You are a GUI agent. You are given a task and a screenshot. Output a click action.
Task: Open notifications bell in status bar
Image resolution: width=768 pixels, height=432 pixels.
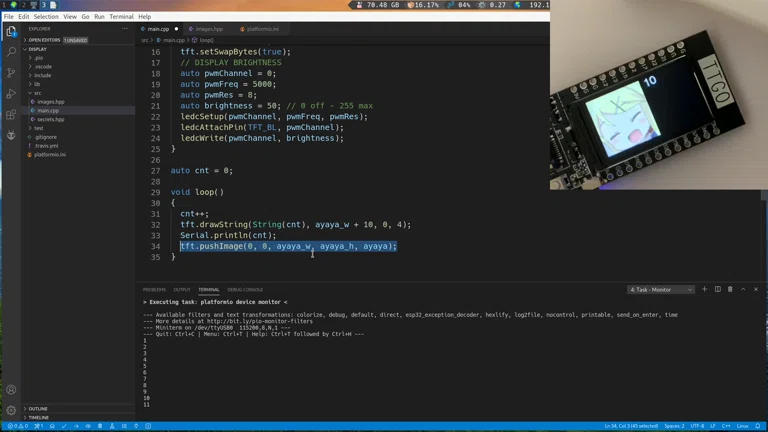(758, 426)
